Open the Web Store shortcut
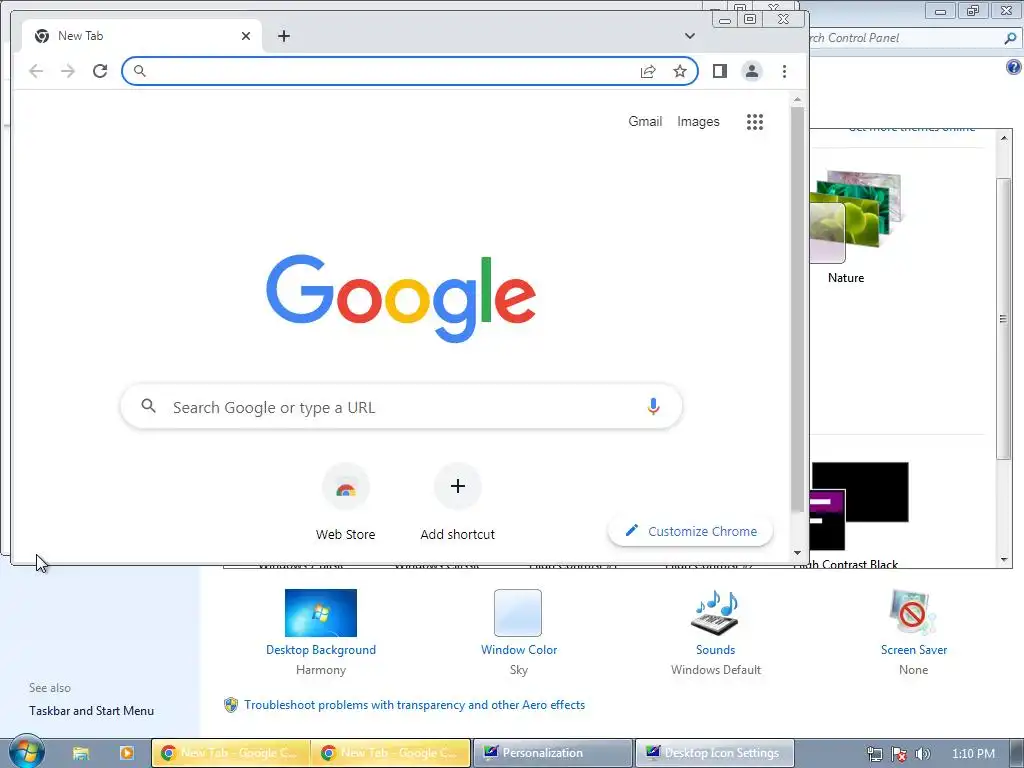The height and width of the screenshot is (768, 1024). [x=345, y=502]
